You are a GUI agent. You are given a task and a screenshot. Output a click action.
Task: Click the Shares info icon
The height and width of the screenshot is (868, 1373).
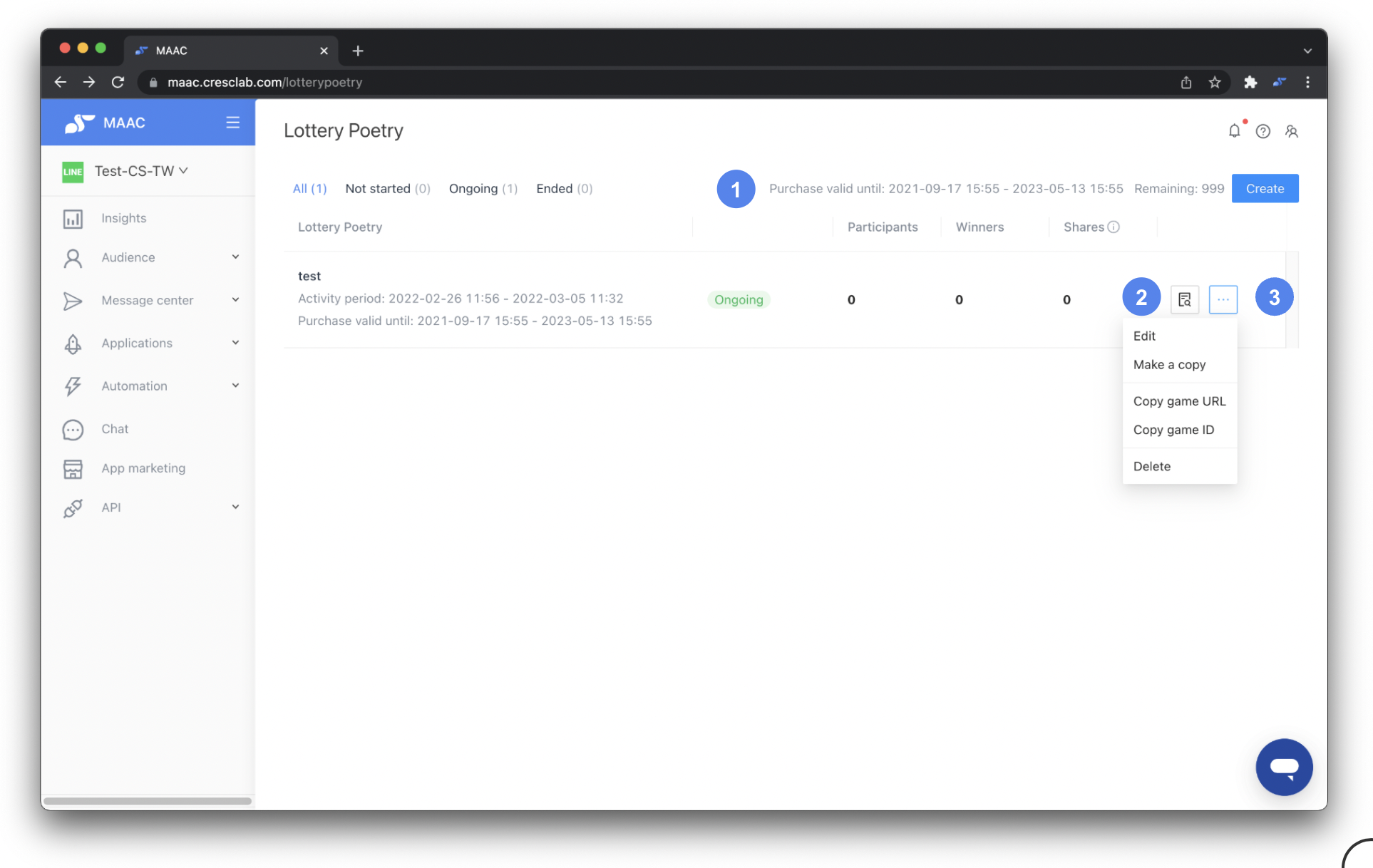[x=1114, y=227]
